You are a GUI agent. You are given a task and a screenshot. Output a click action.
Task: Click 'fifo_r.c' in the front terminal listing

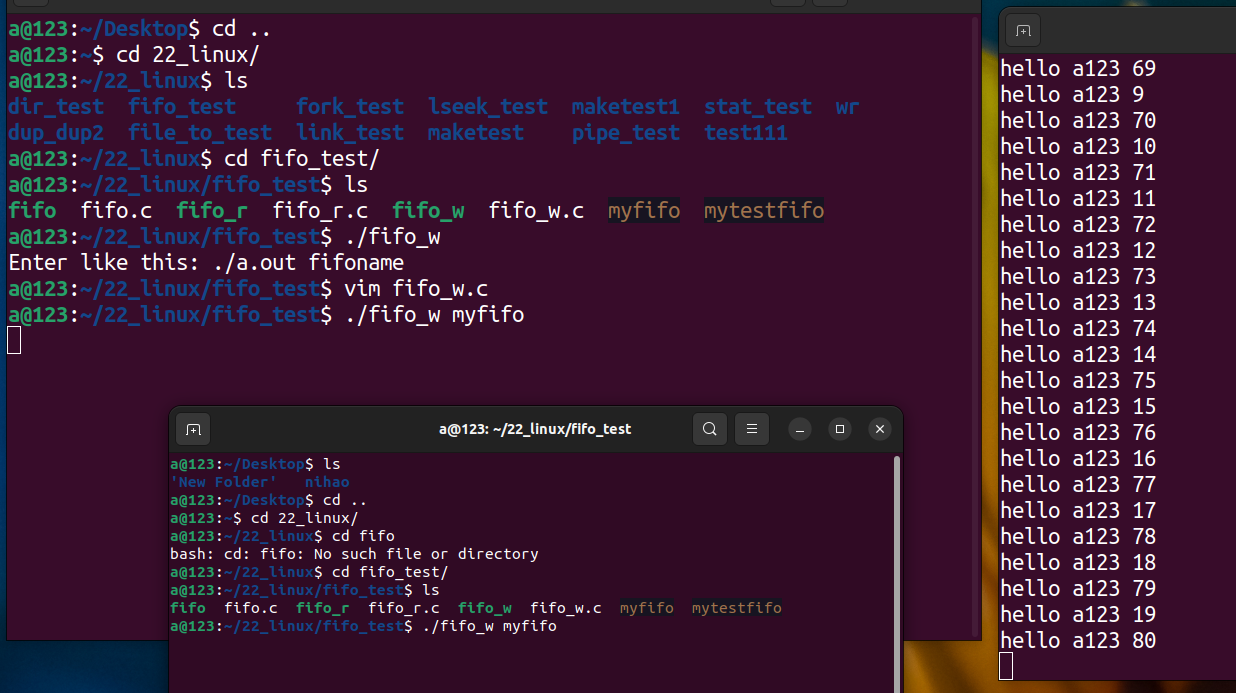[x=404, y=608]
